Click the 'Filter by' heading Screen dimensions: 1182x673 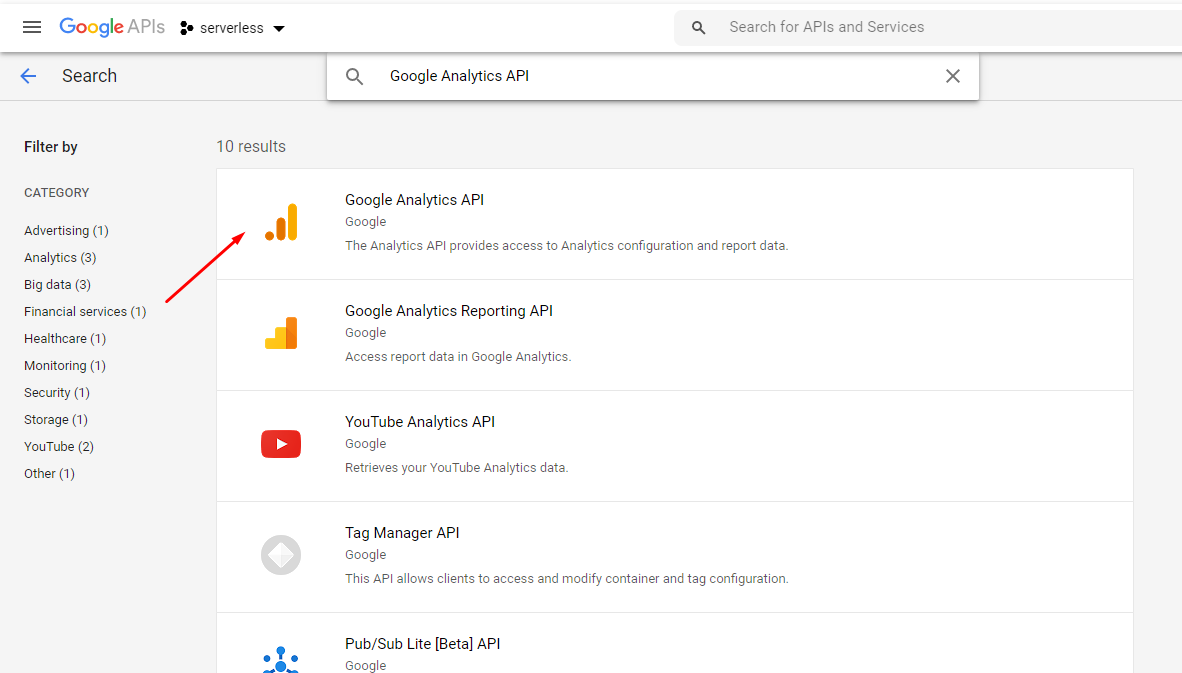[51, 147]
